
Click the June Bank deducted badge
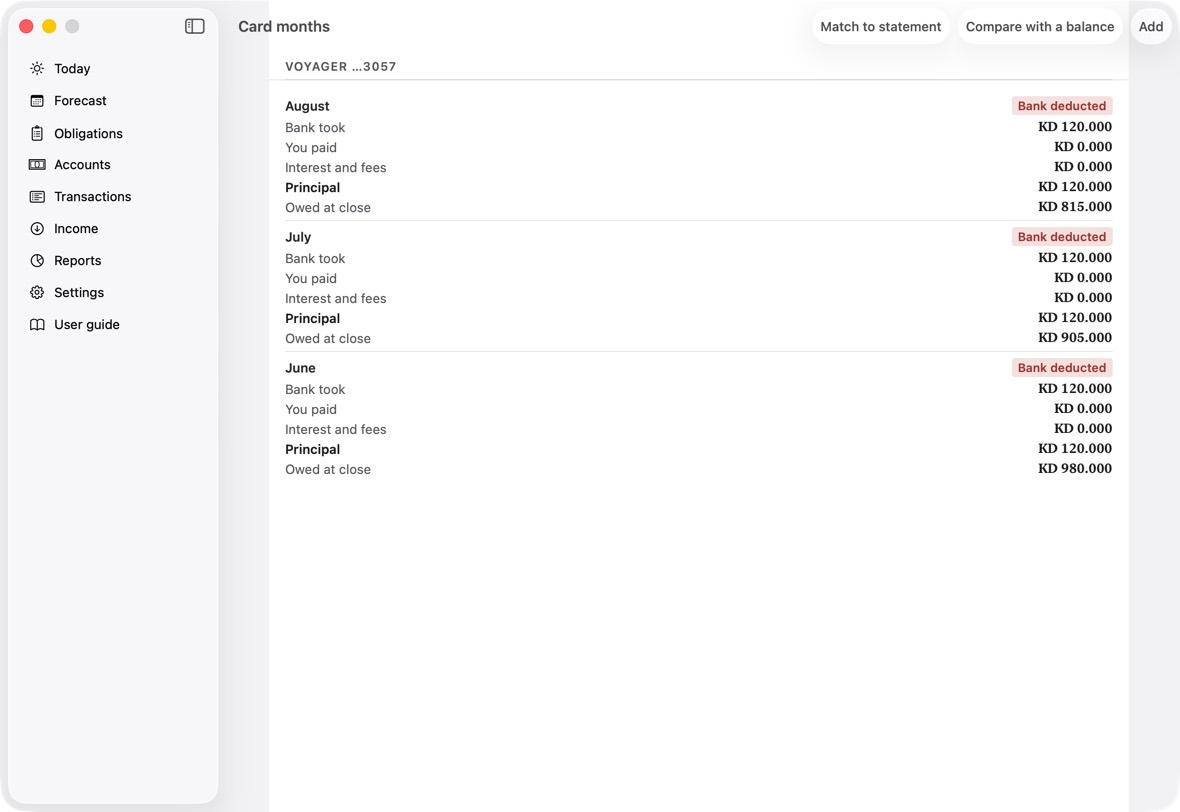[x=1062, y=368]
